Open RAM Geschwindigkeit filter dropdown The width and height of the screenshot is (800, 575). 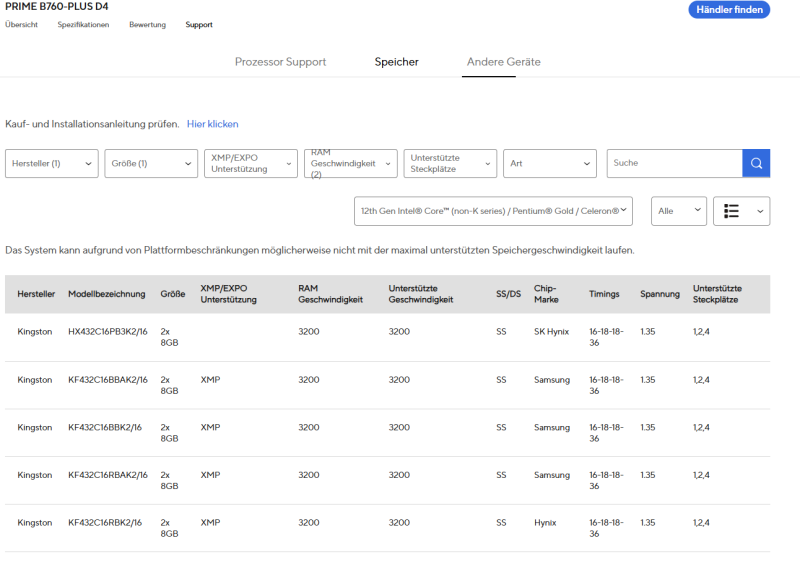(350, 163)
